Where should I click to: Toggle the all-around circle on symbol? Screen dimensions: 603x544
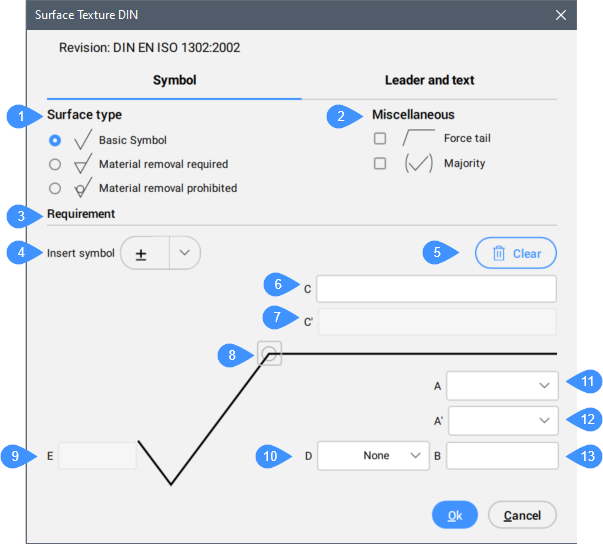[268, 353]
